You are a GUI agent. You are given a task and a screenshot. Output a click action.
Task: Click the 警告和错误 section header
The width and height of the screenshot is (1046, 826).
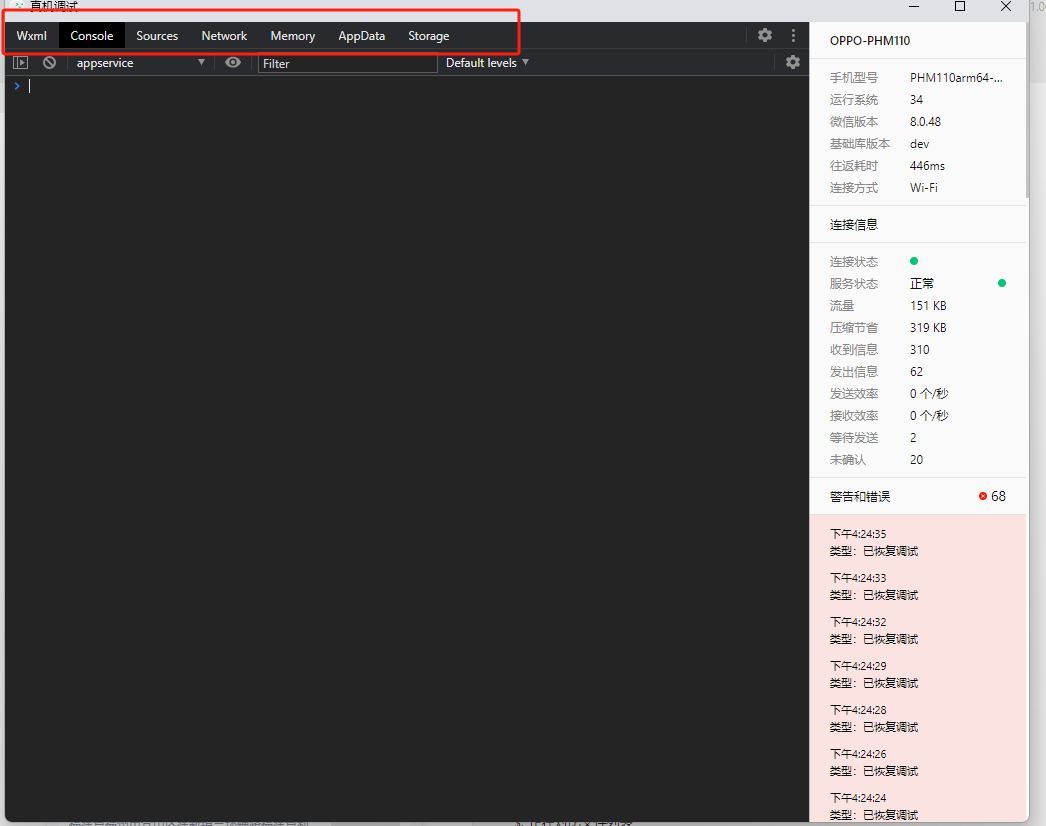(860, 496)
